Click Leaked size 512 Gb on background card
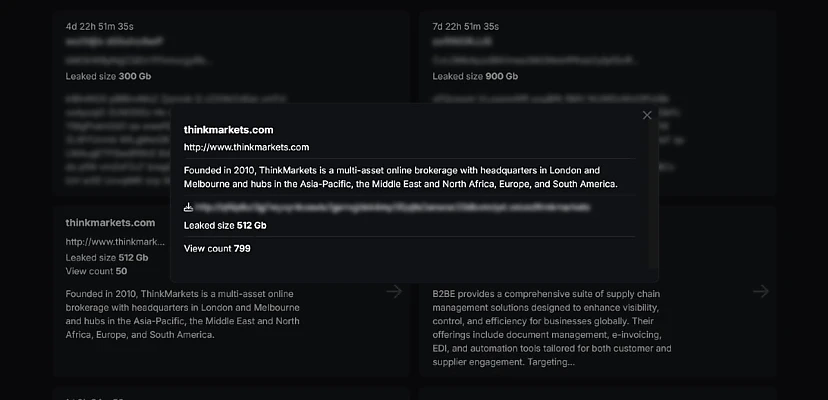The width and height of the screenshot is (828, 400). 106,257
